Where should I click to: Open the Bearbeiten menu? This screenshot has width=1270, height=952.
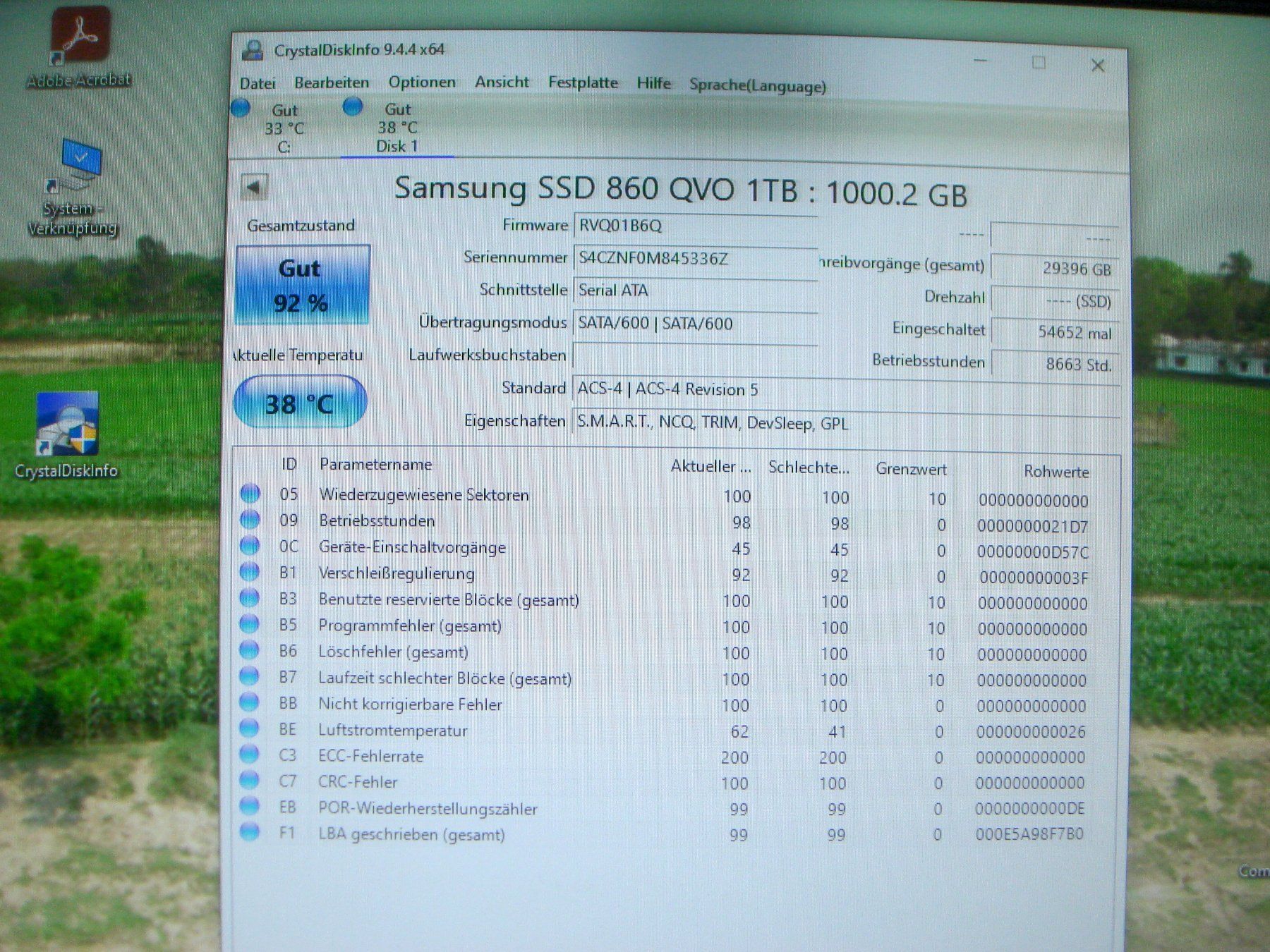pos(332,83)
